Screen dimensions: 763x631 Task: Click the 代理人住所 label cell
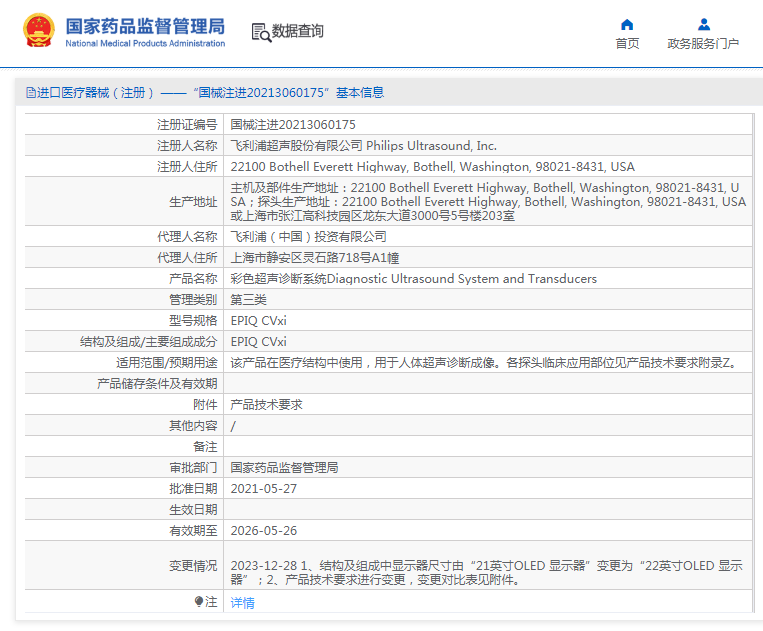point(124,258)
